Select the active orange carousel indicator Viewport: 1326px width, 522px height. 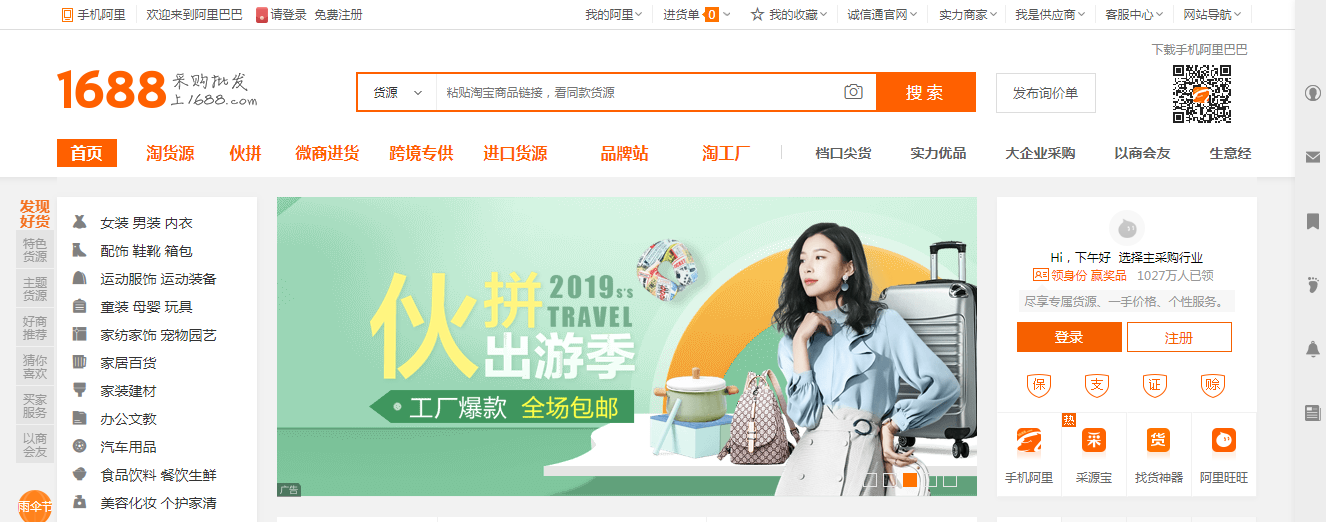coord(910,480)
